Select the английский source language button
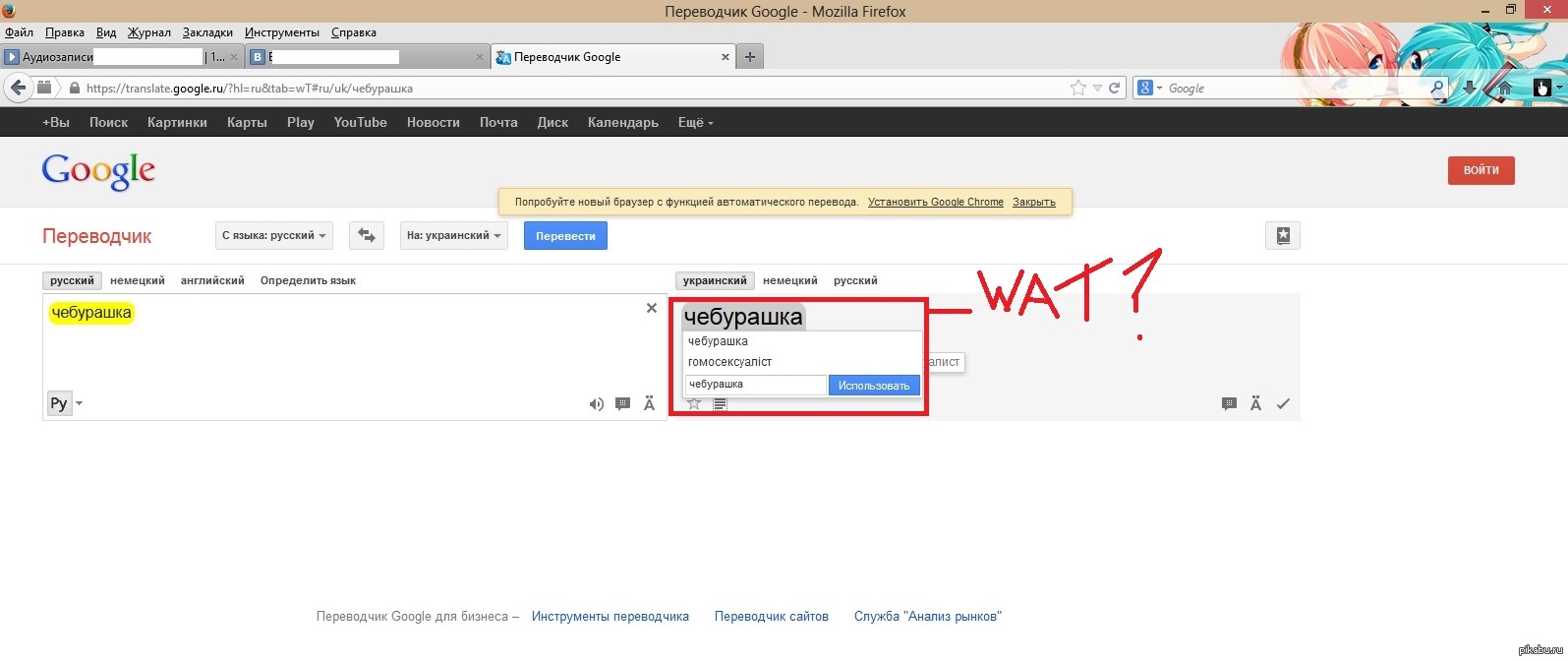Screen dimensions: 1568x661 point(212,280)
